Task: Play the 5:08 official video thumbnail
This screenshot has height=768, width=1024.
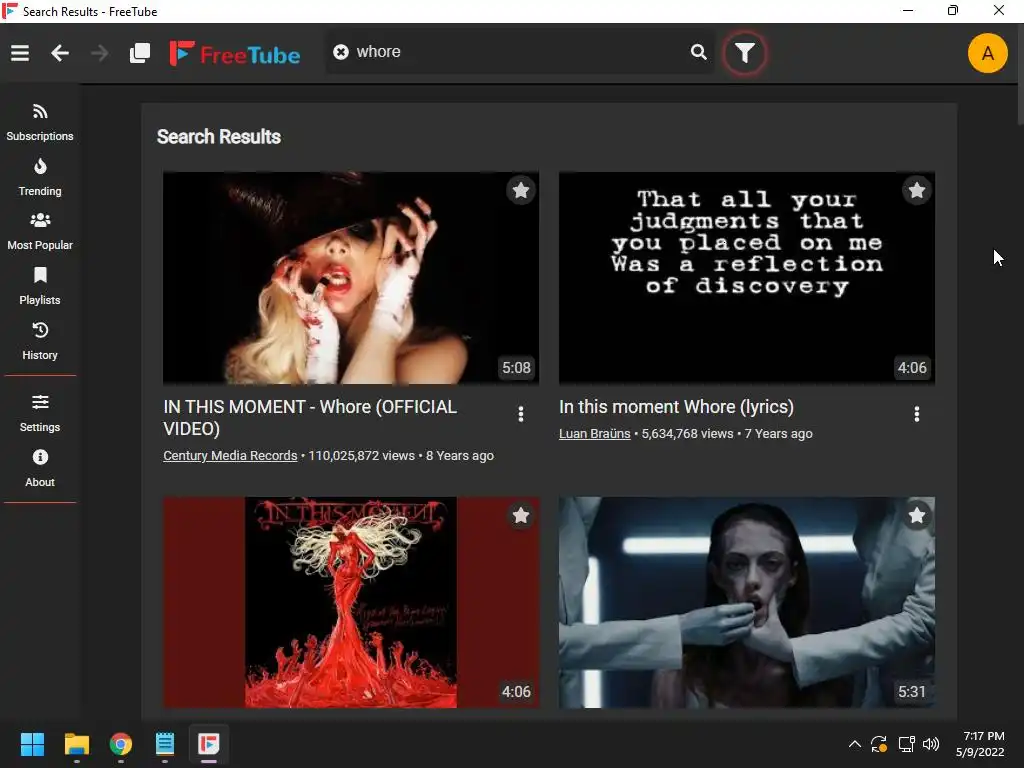Action: coord(351,278)
